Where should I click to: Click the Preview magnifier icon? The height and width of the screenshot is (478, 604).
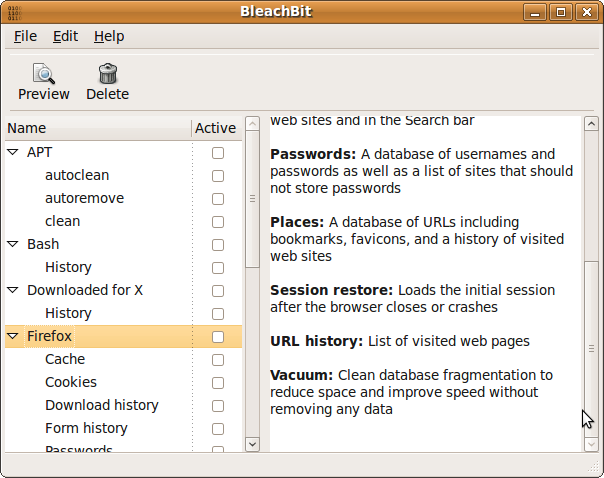tap(43, 73)
